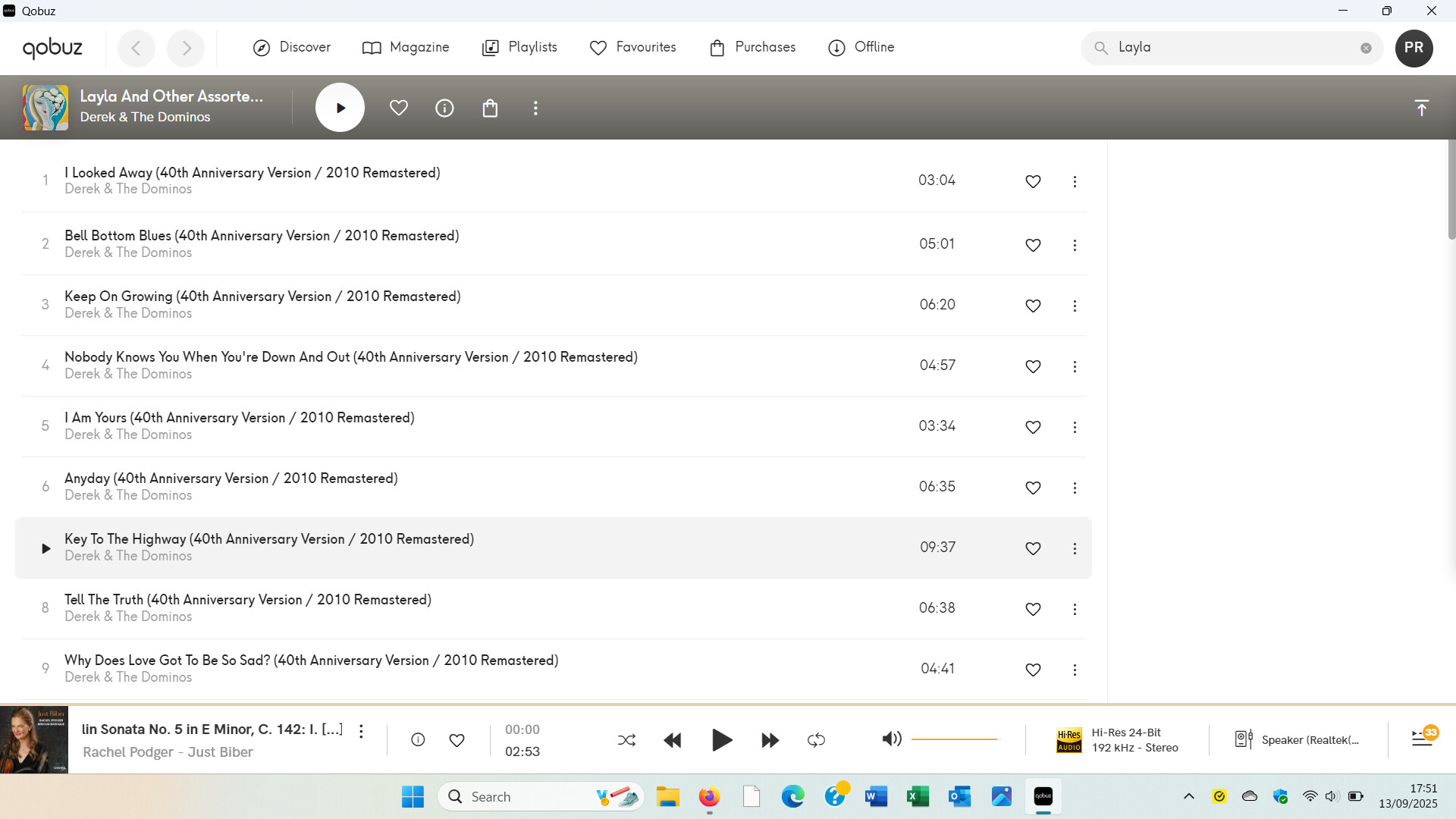Open the Playlists section

[x=519, y=47]
